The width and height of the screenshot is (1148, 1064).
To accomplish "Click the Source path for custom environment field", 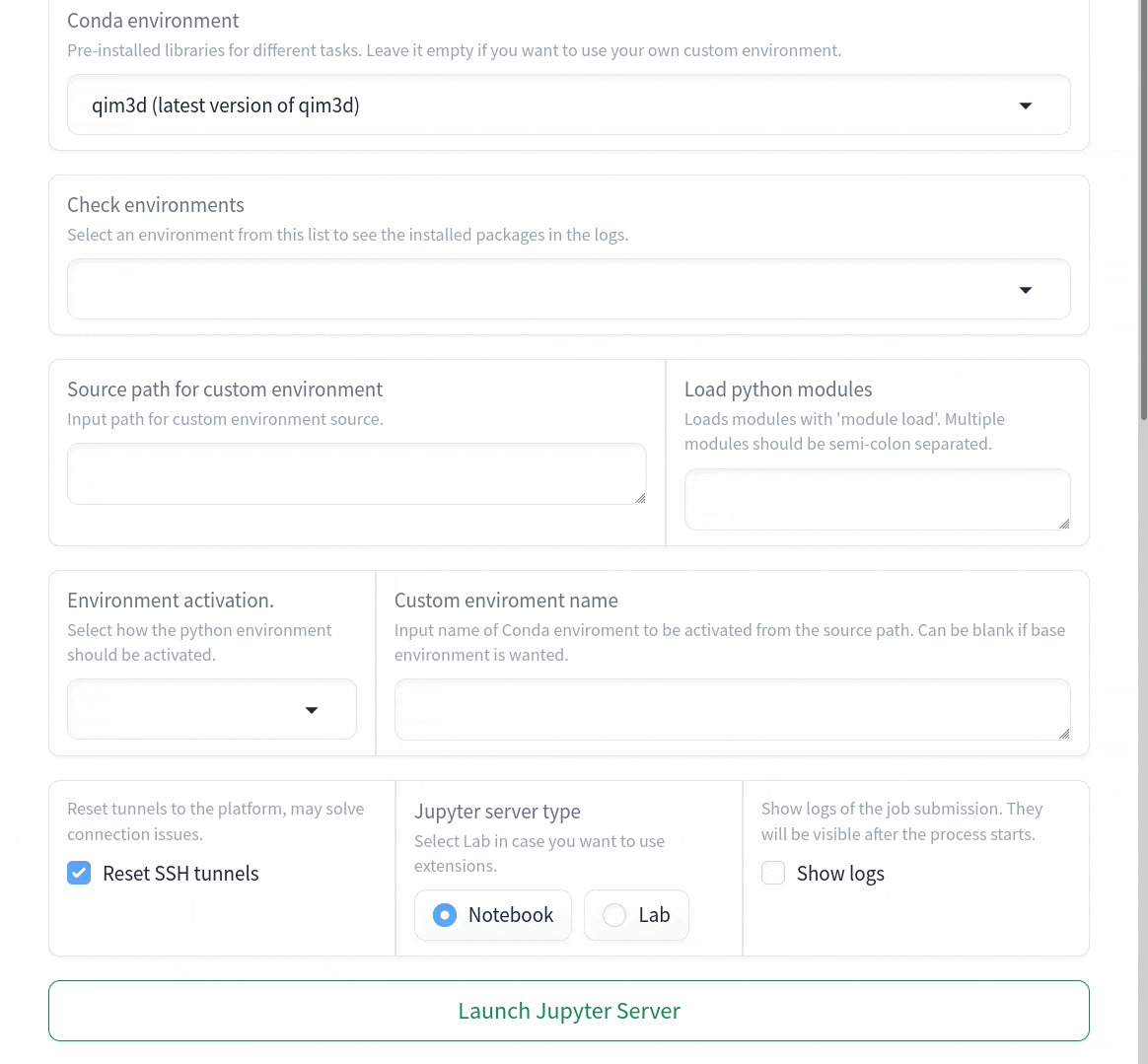I will (x=356, y=474).
